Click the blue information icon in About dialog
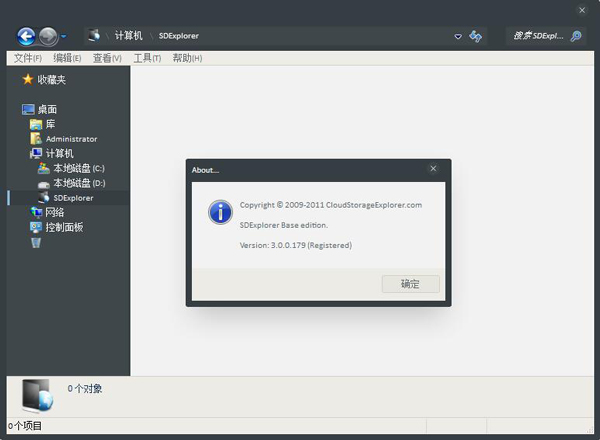 coord(220,212)
